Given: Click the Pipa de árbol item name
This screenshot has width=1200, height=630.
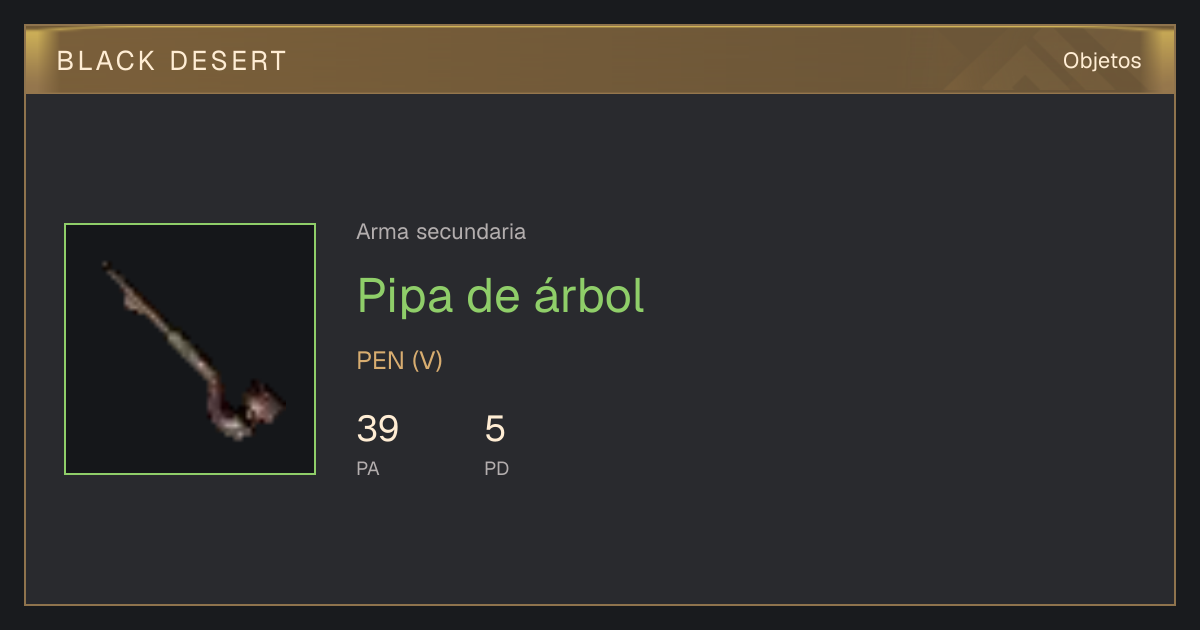Looking at the screenshot, I should pyautogui.click(x=500, y=295).
